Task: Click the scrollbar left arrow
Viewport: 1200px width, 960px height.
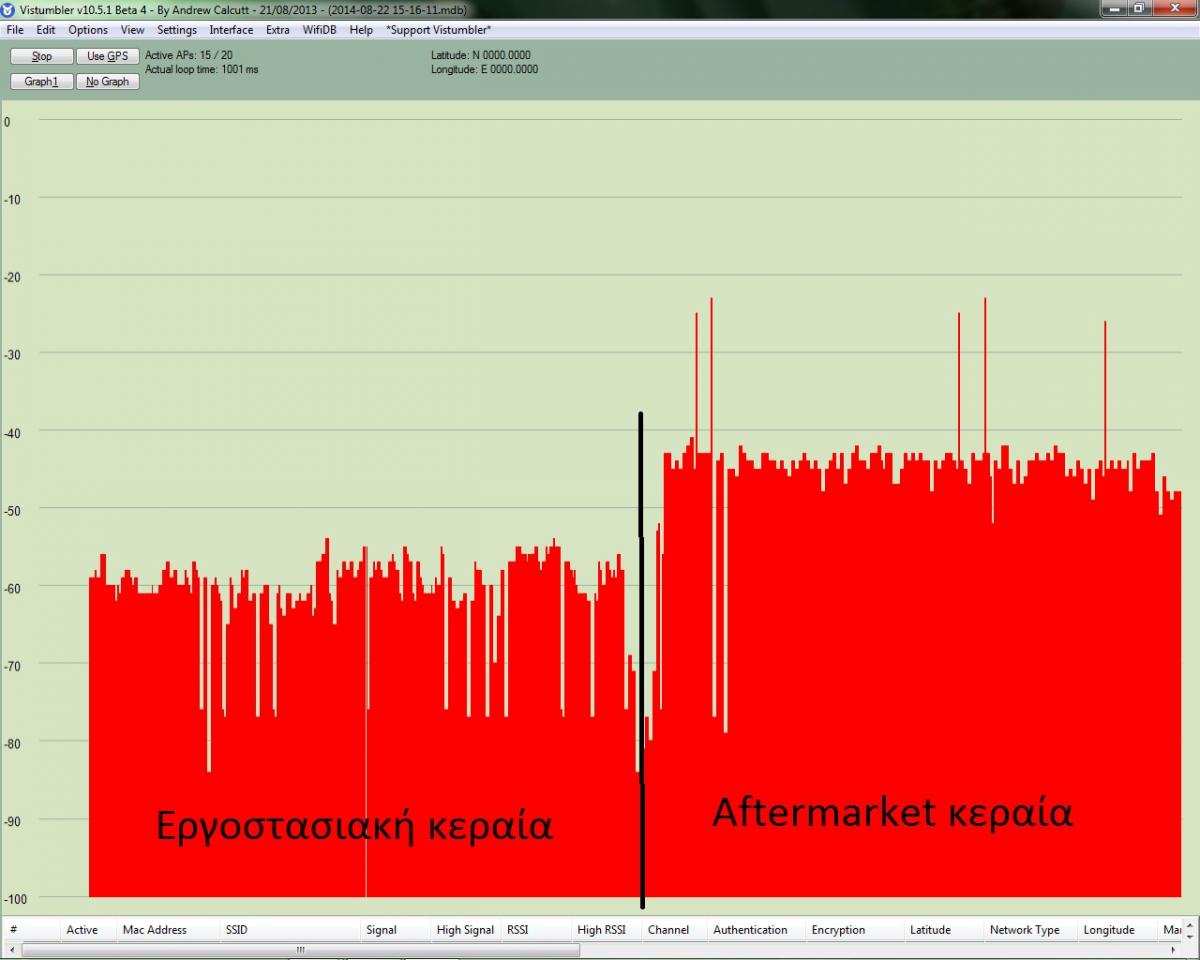Action: click(12, 950)
